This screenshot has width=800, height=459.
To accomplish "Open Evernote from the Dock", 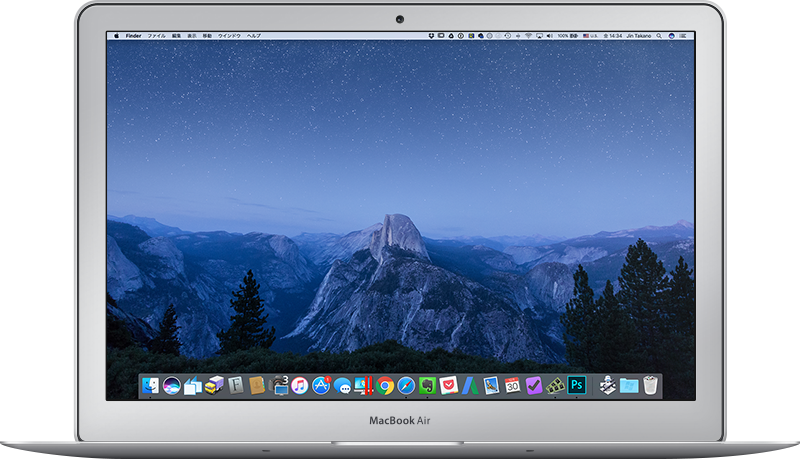I will click(x=428, y=386).
